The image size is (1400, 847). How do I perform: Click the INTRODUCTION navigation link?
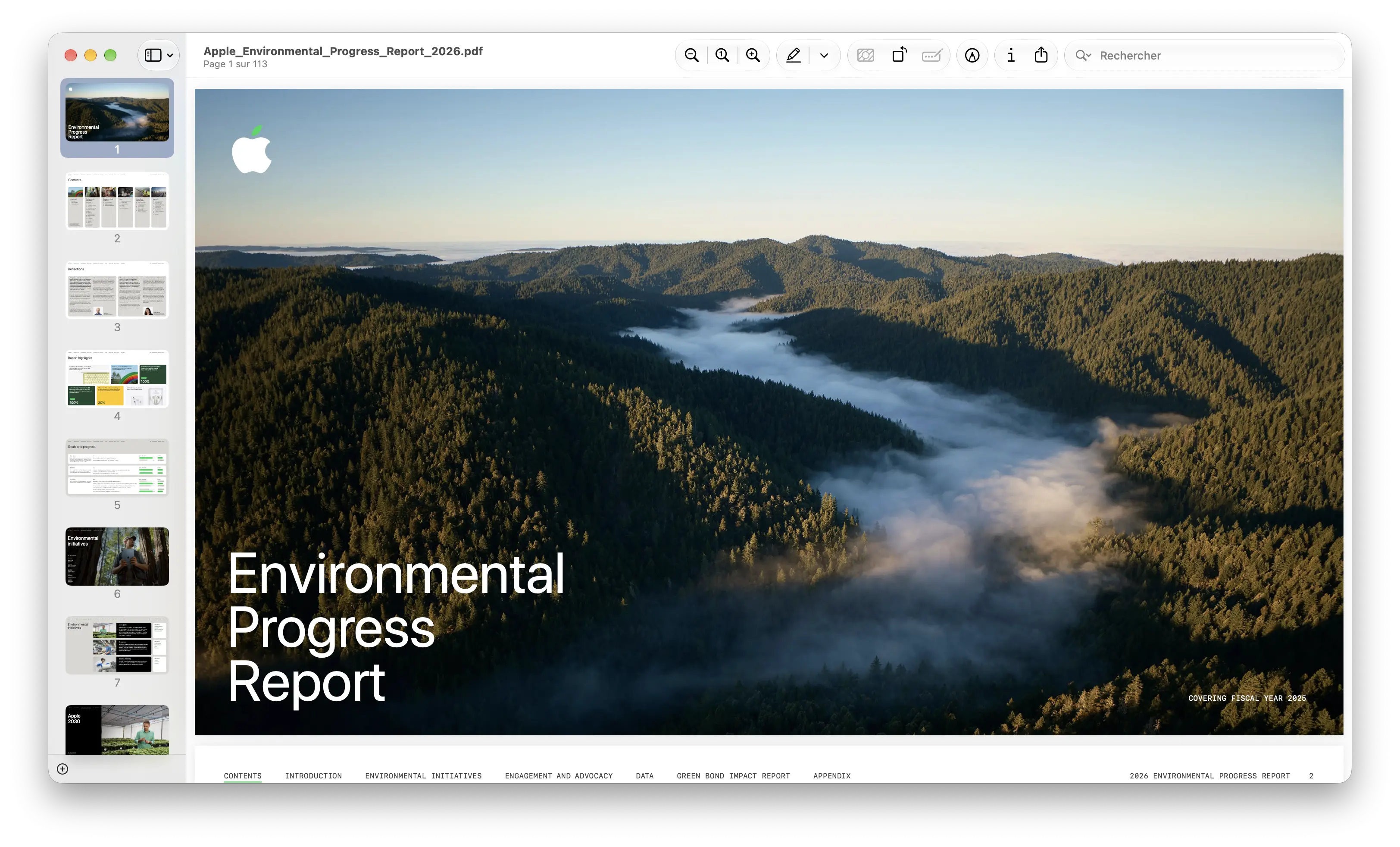coord(313,776)
